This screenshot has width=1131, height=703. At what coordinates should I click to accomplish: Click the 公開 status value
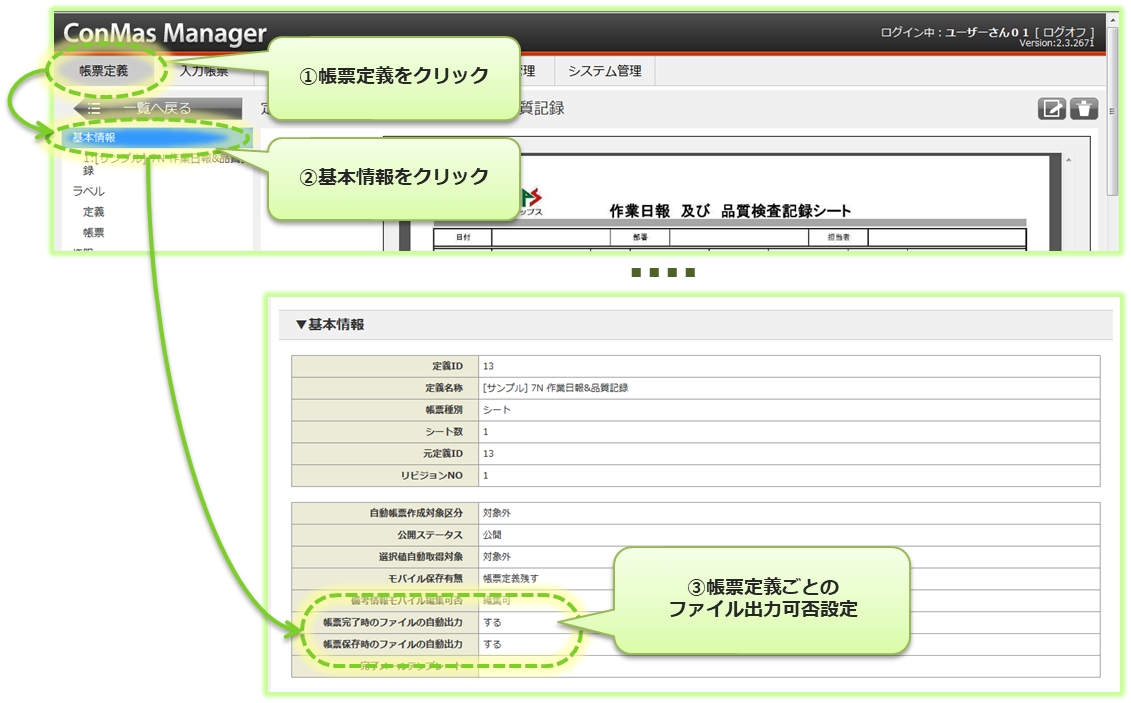pyautogui.click(x=492, y=535)
